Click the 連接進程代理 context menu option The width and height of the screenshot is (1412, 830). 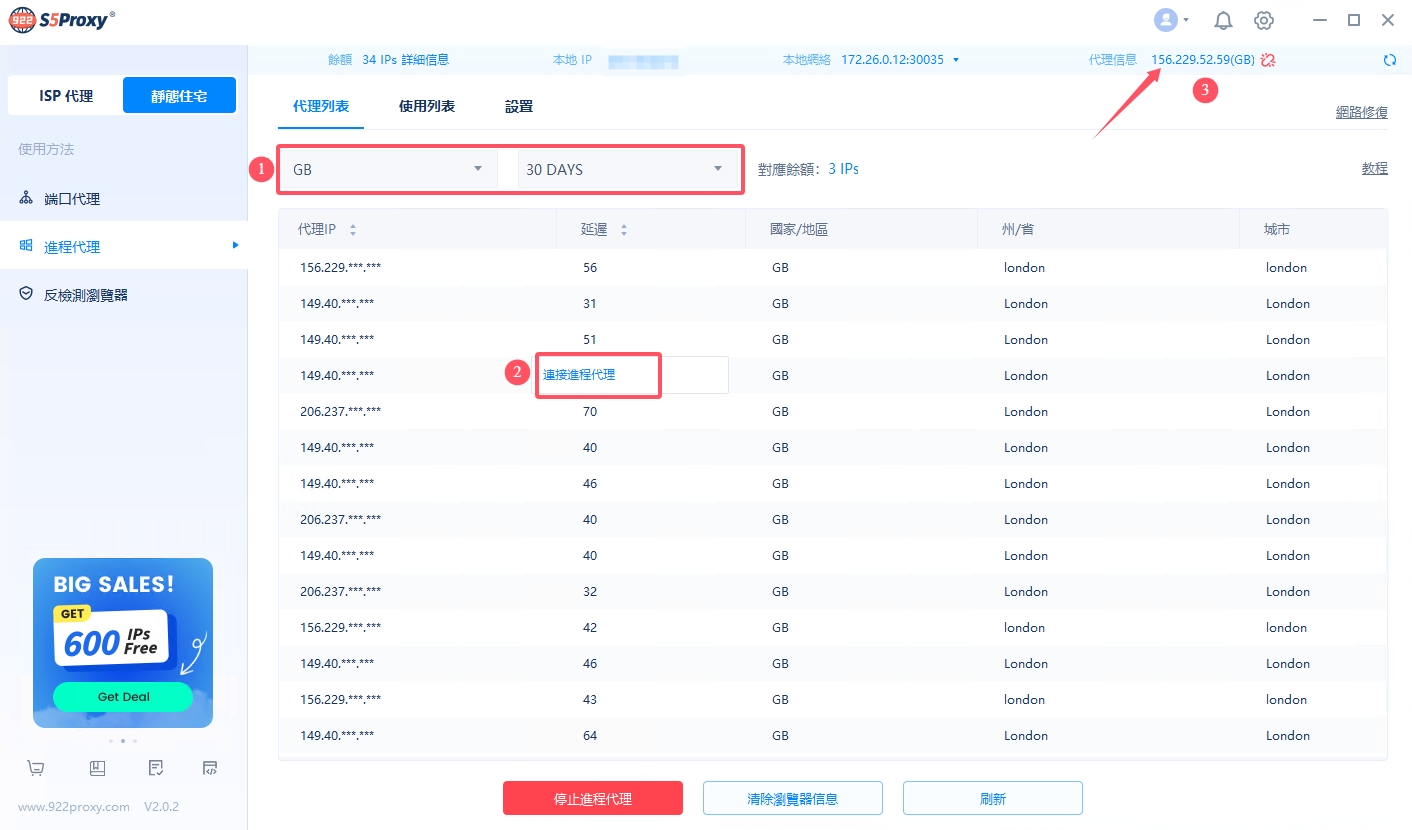point(579,375)
